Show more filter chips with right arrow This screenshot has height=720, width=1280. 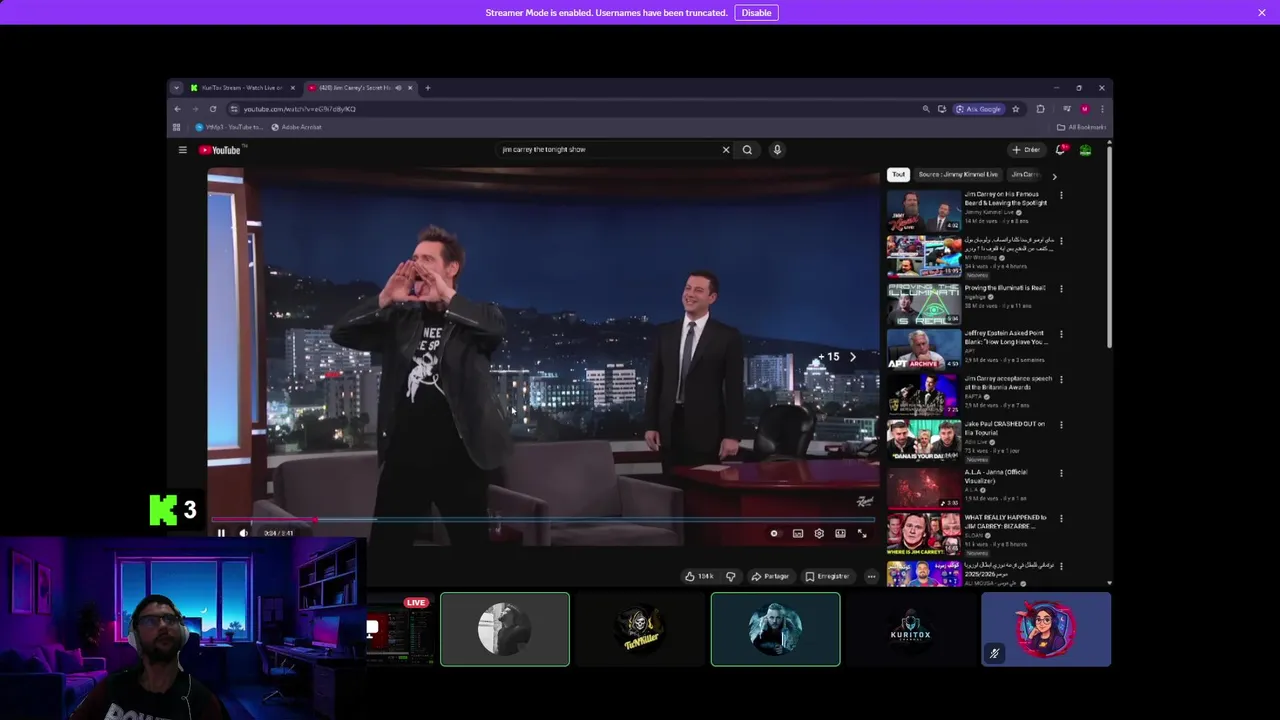point(1054,176)
